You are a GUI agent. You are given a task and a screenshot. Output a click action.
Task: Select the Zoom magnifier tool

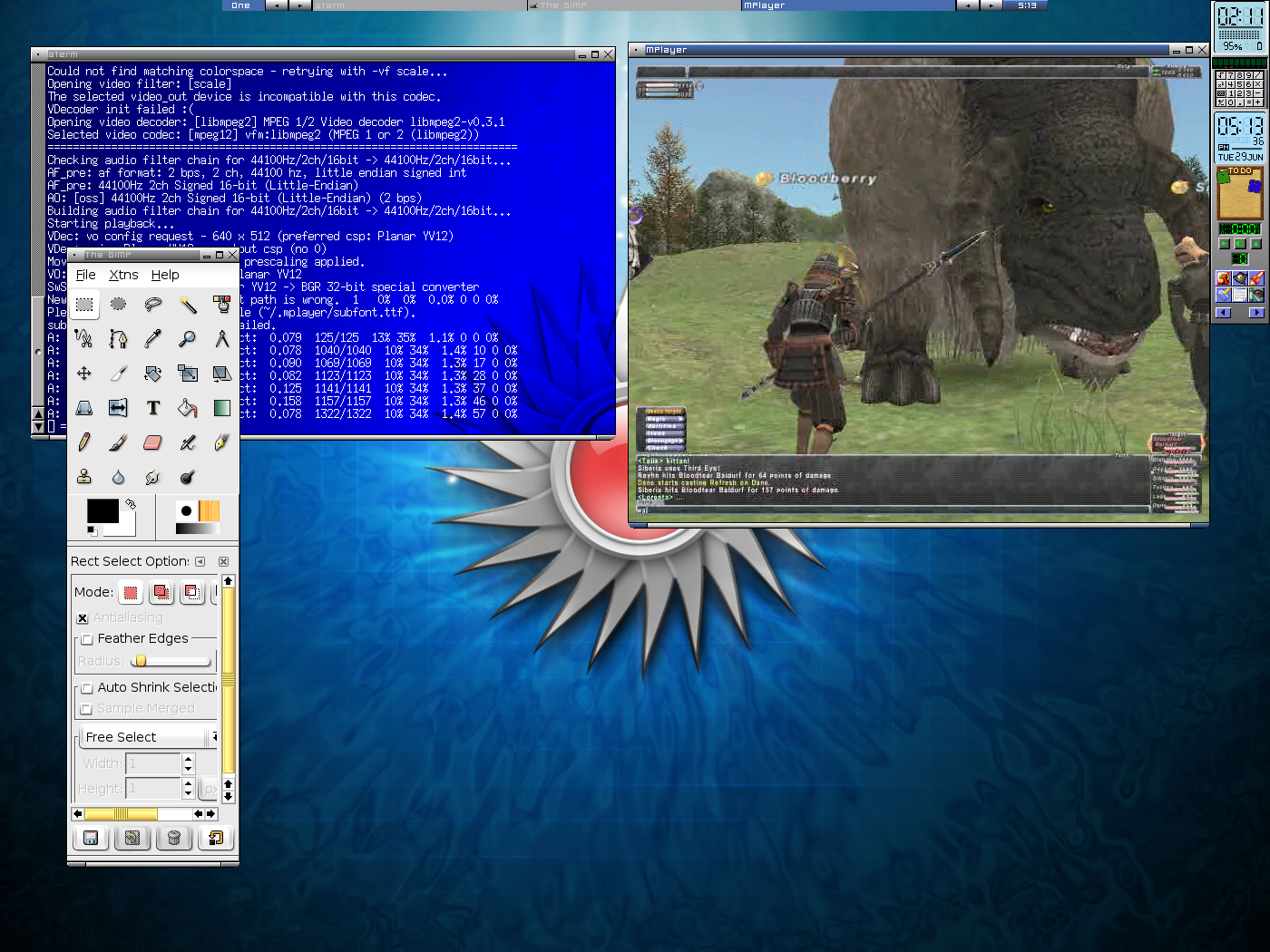(x=188, y=339)
